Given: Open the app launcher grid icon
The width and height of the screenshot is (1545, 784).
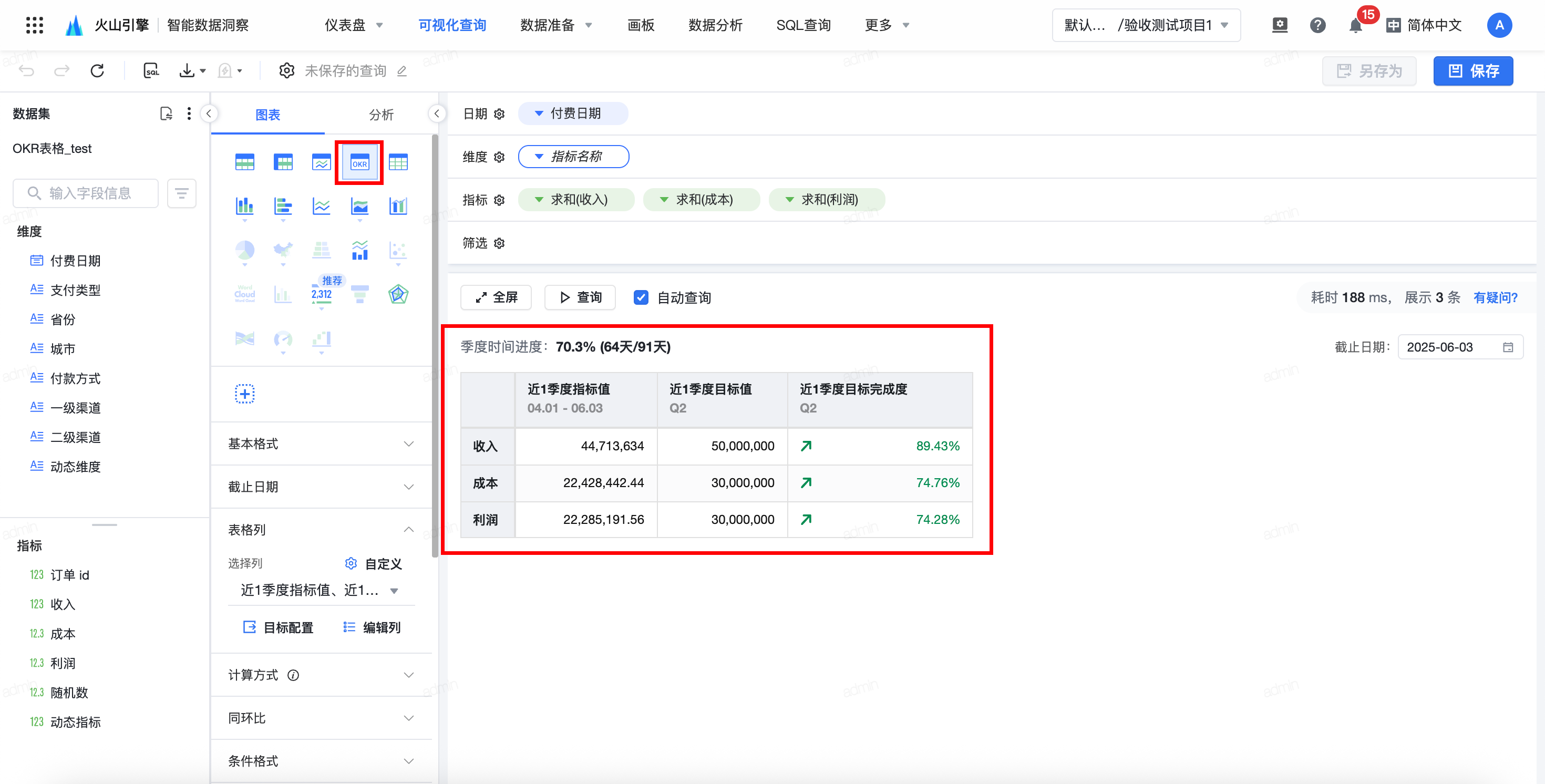Looking at the screenshot, I should 35,25.
